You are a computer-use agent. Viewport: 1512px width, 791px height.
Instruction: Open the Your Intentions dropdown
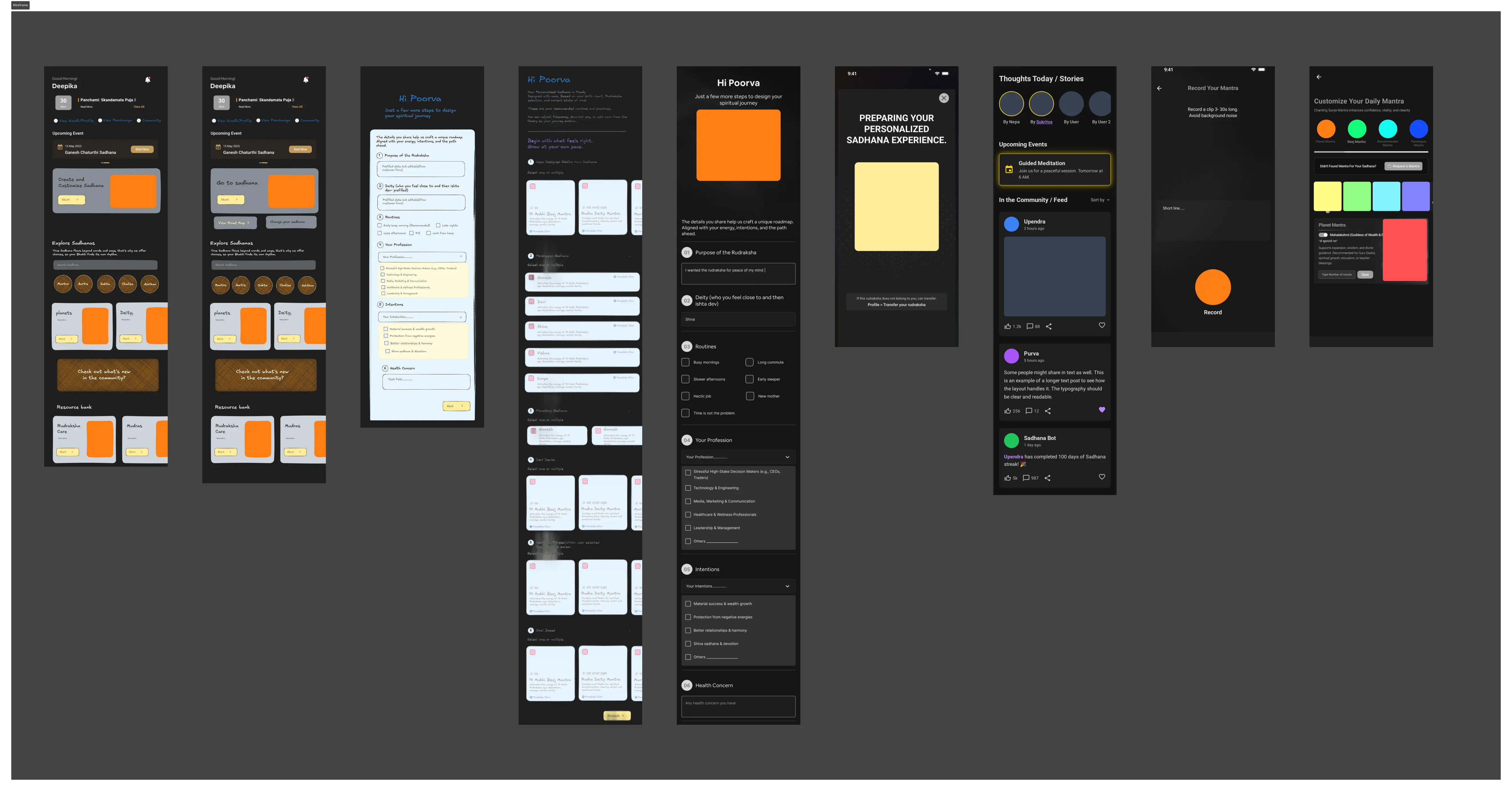[738, 586]
